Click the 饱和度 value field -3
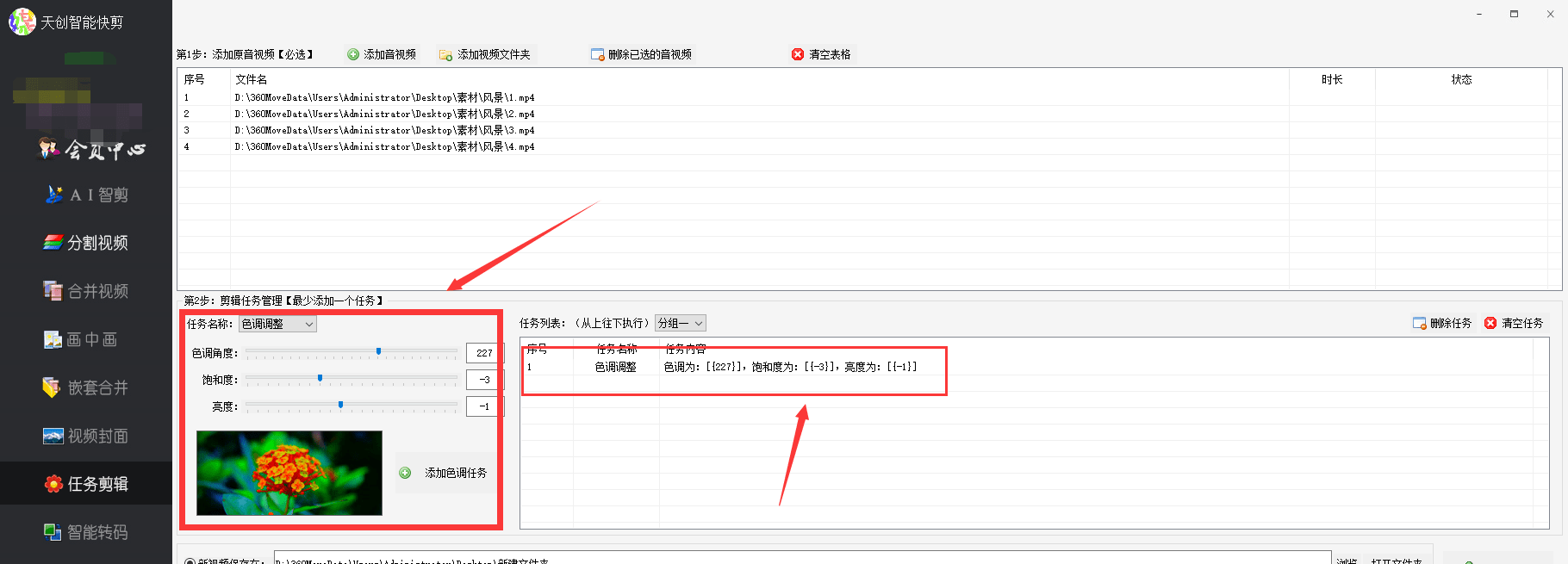The image size is (1568, 564). coord(483,380)
